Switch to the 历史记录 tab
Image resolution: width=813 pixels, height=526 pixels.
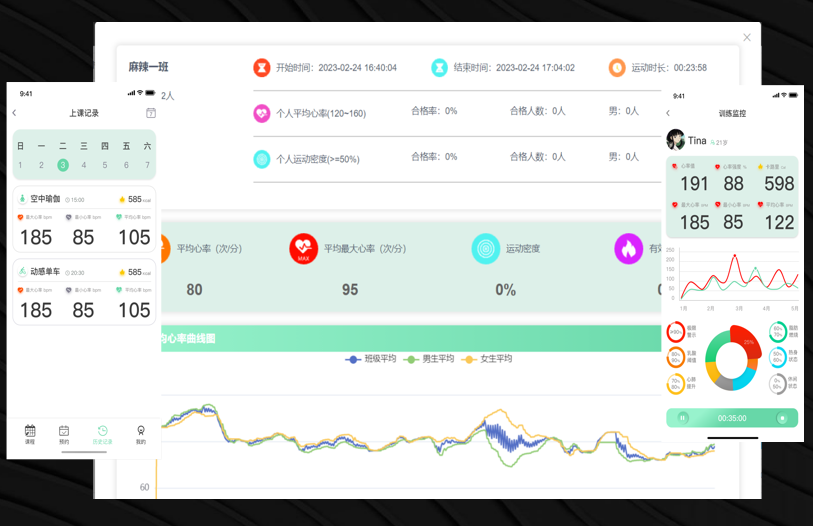[103, 432]
